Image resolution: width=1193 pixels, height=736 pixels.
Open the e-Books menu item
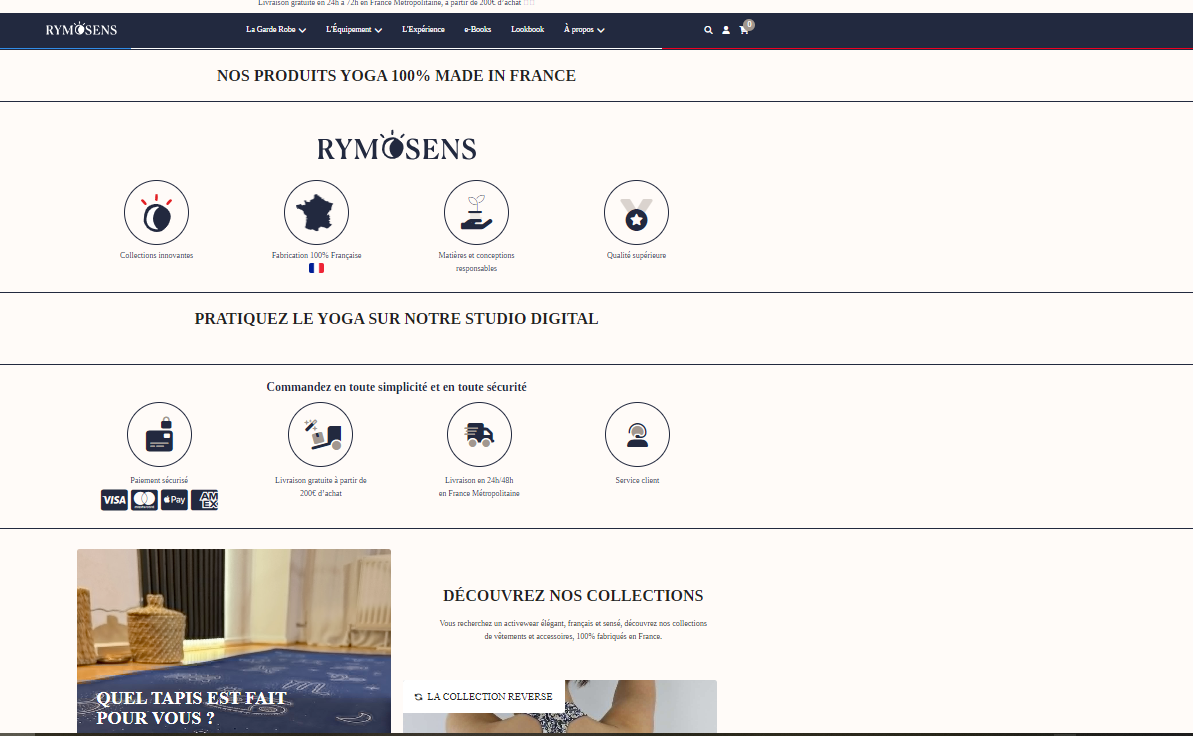[478, 30]
